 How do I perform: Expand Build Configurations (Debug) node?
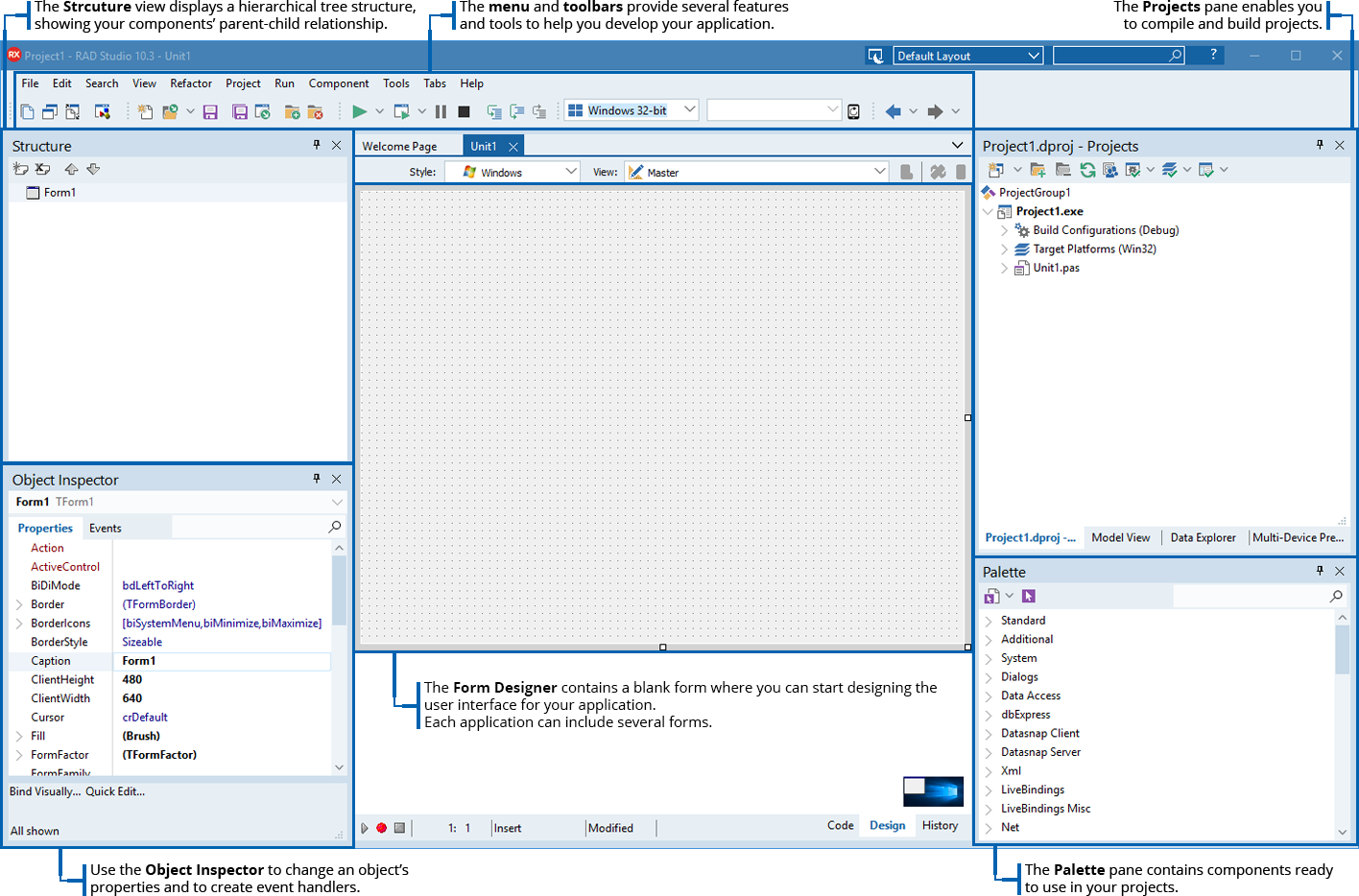(x=1005, y=230)
